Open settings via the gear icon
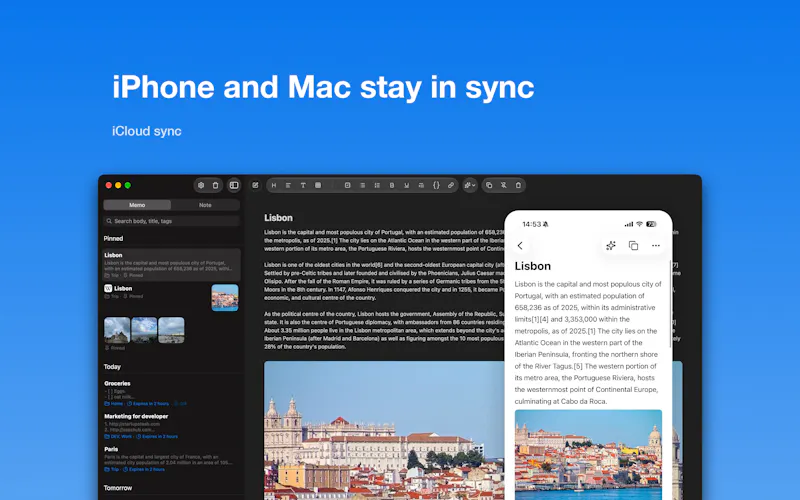 pos(201,185)
